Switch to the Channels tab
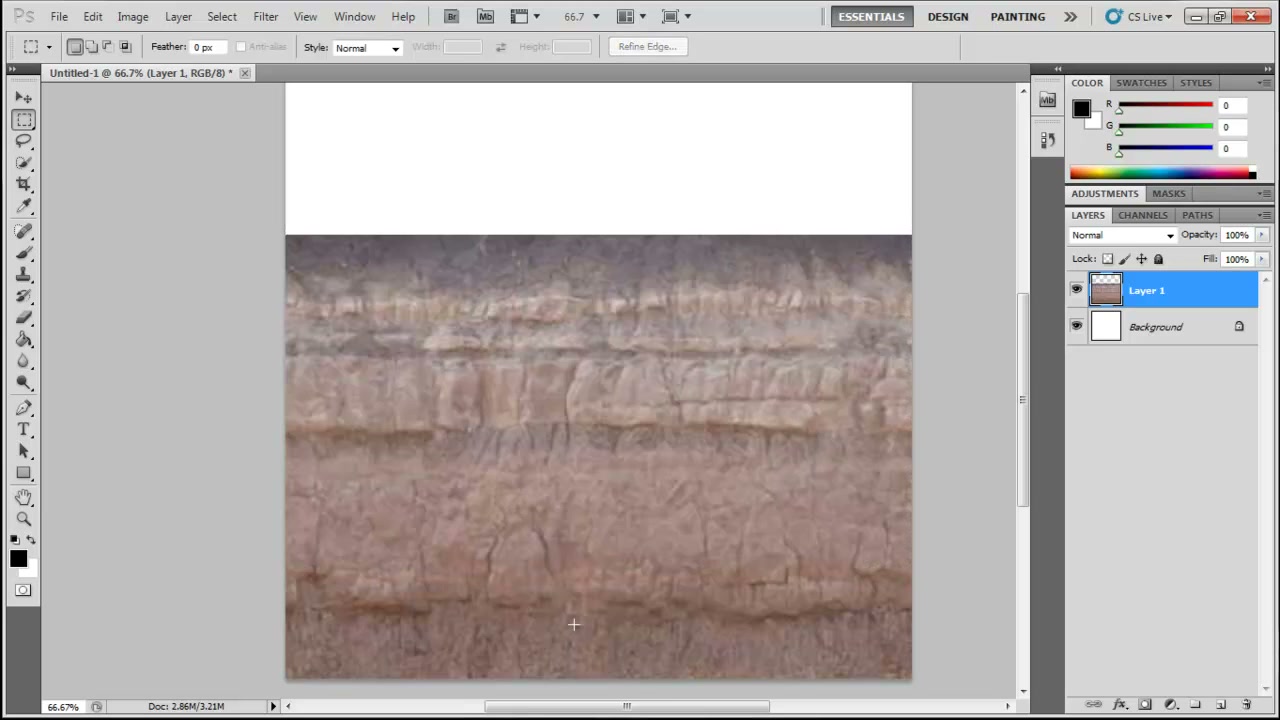Image resolution: width=1280 pixels, height=720 pixels. click(1142, 215)
